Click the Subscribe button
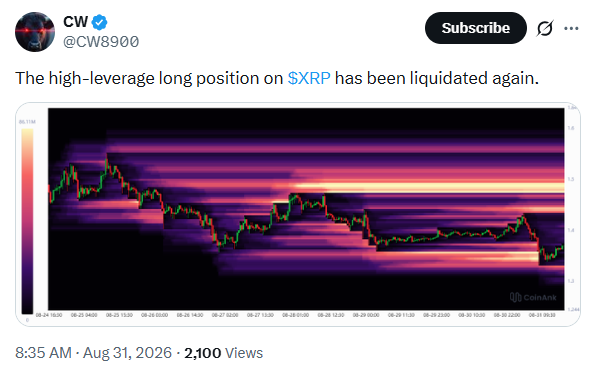 click(476, 28)
